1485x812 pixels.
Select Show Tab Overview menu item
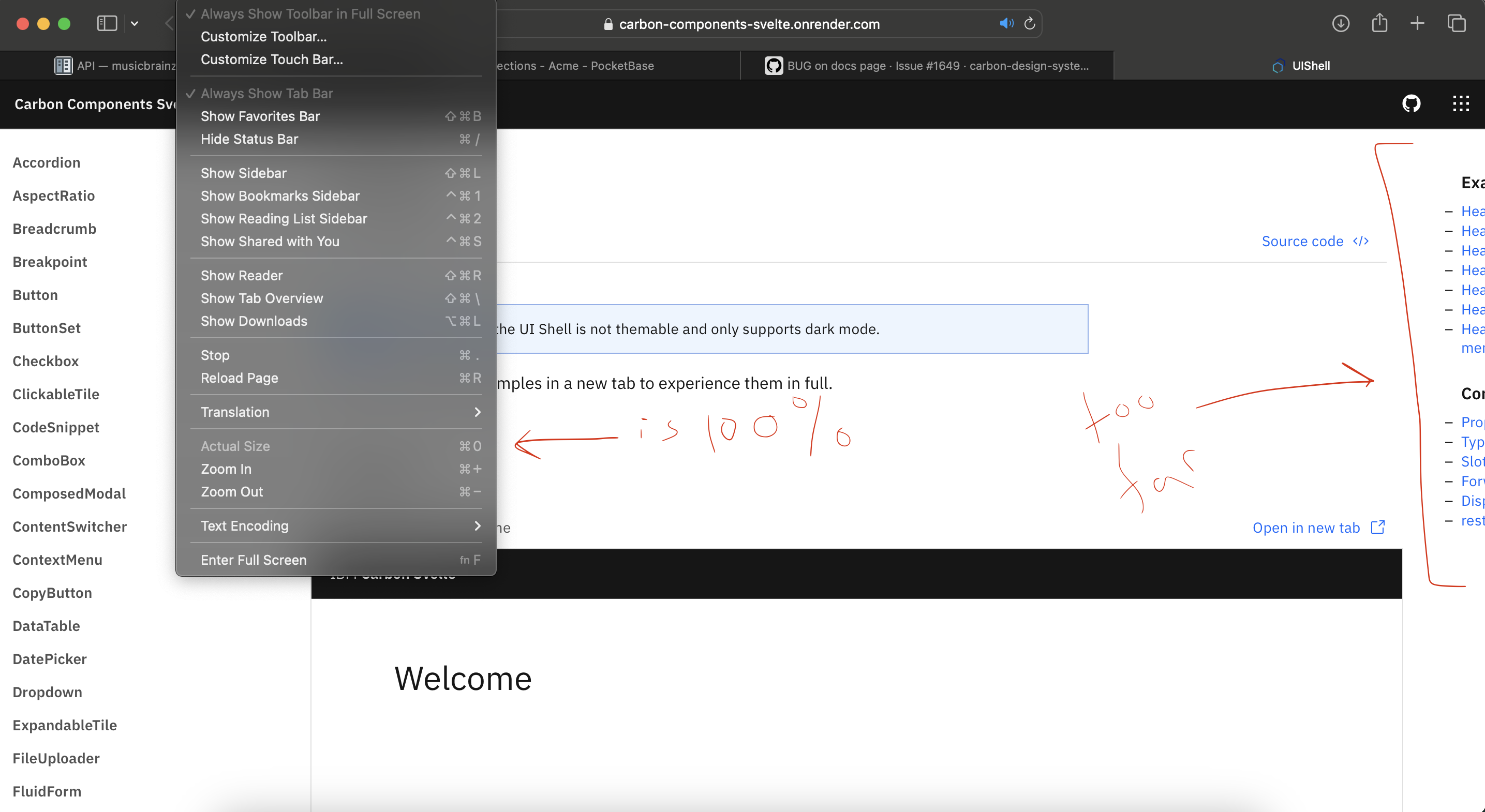click(x=335, y=298)
